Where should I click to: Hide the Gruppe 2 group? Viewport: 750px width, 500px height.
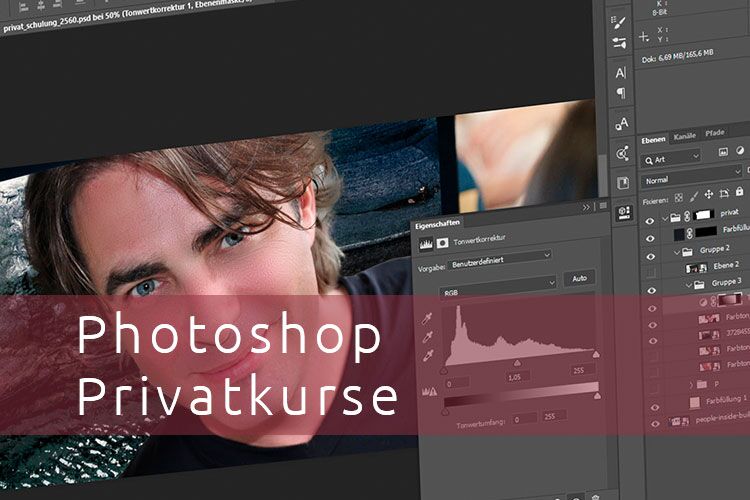[x=650, y=256]
